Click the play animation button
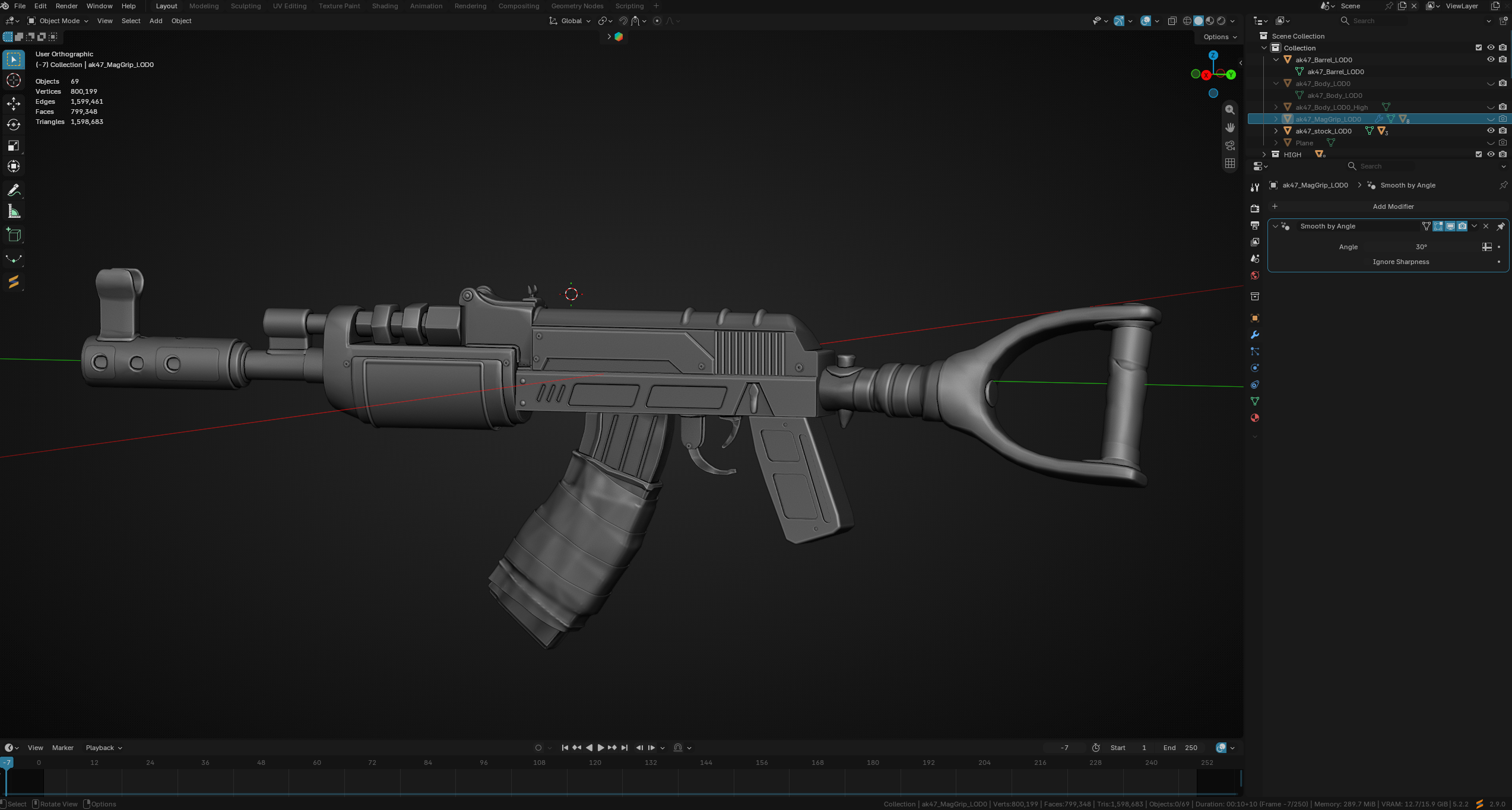The width and height of the screenshot is (1512, 810). coord(600,748)
